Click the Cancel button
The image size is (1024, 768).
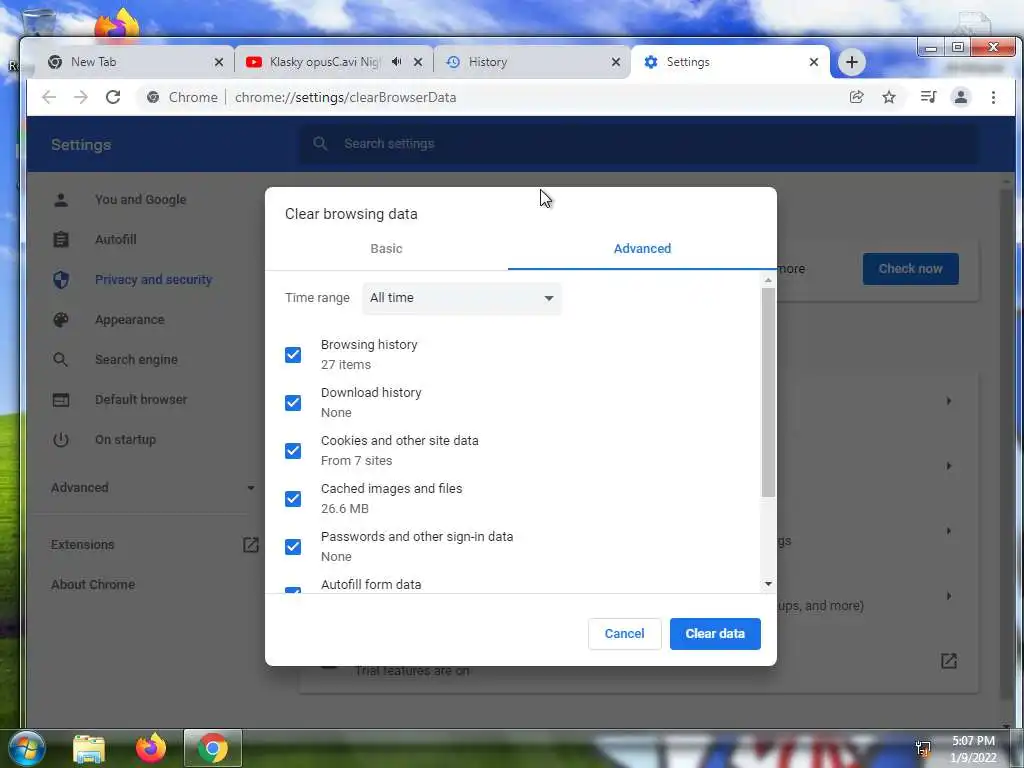(x=624, y=633)
